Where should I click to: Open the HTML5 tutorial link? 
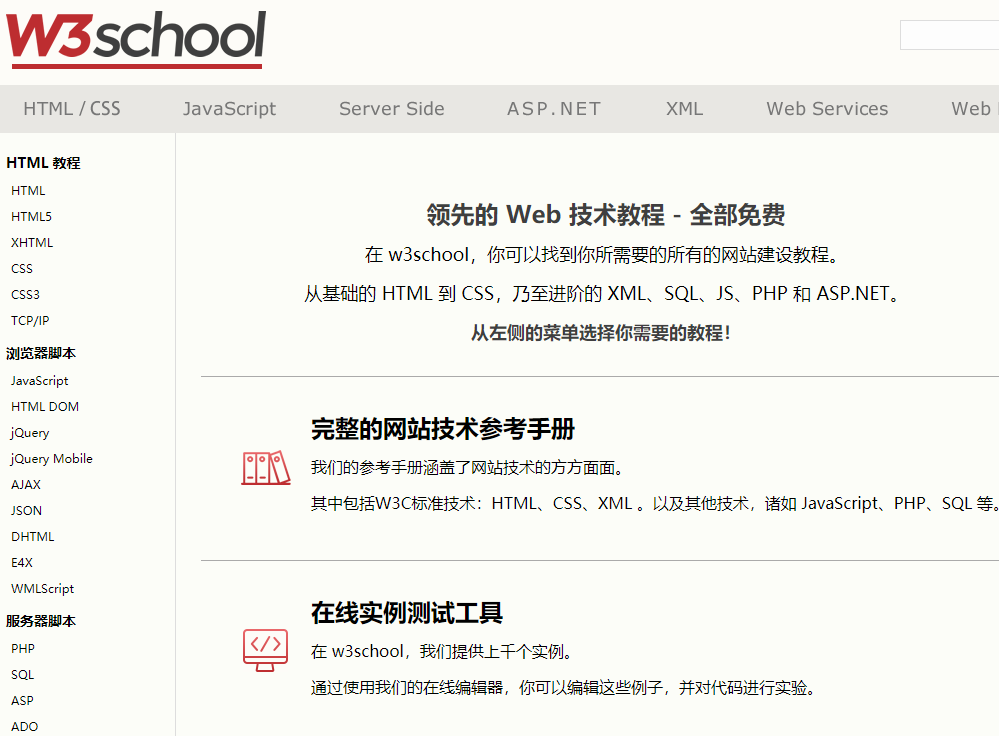tap(31, 216)
